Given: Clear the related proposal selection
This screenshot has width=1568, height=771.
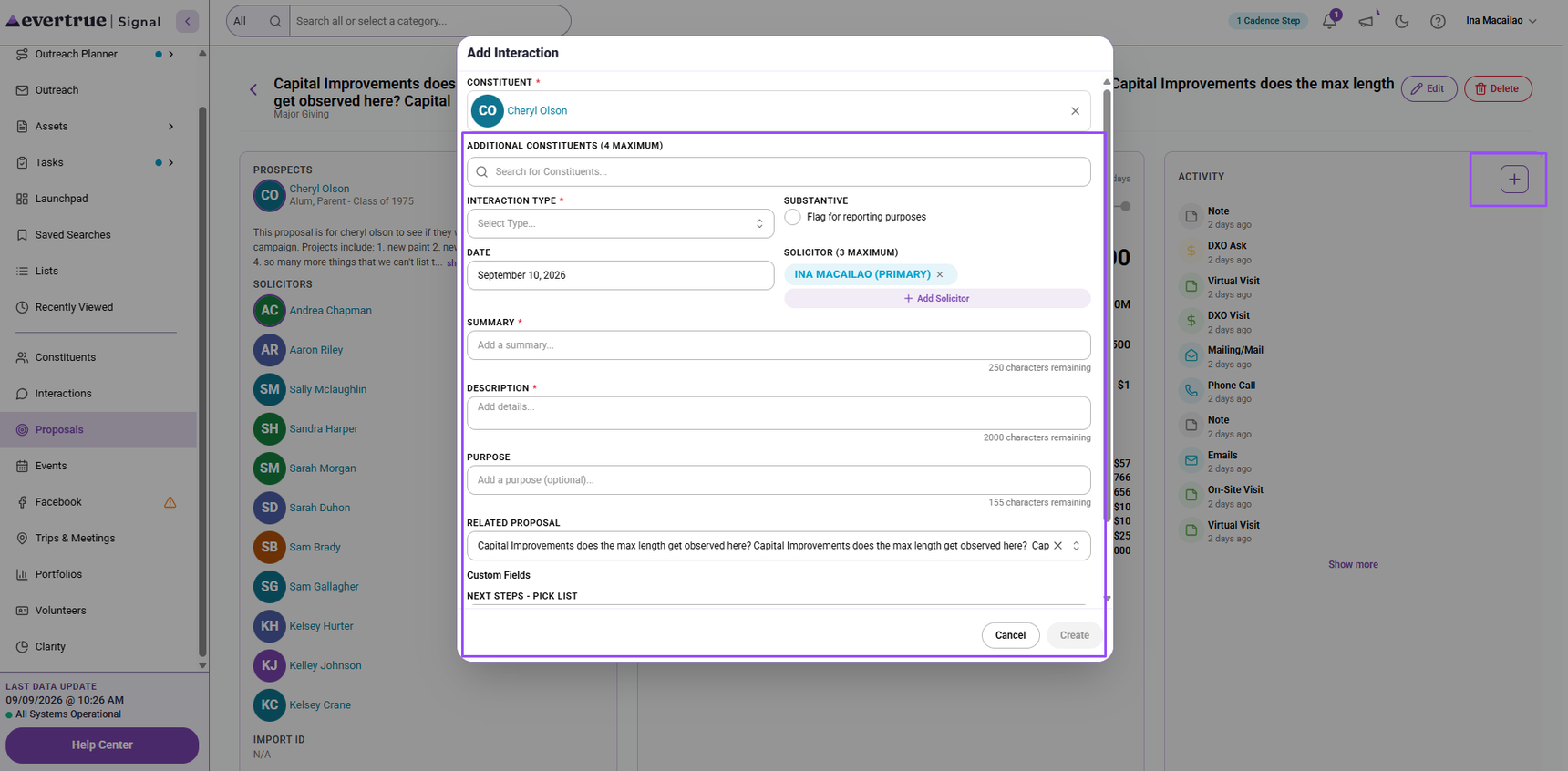Looking at the screenshot, I should coord(1057,546).
